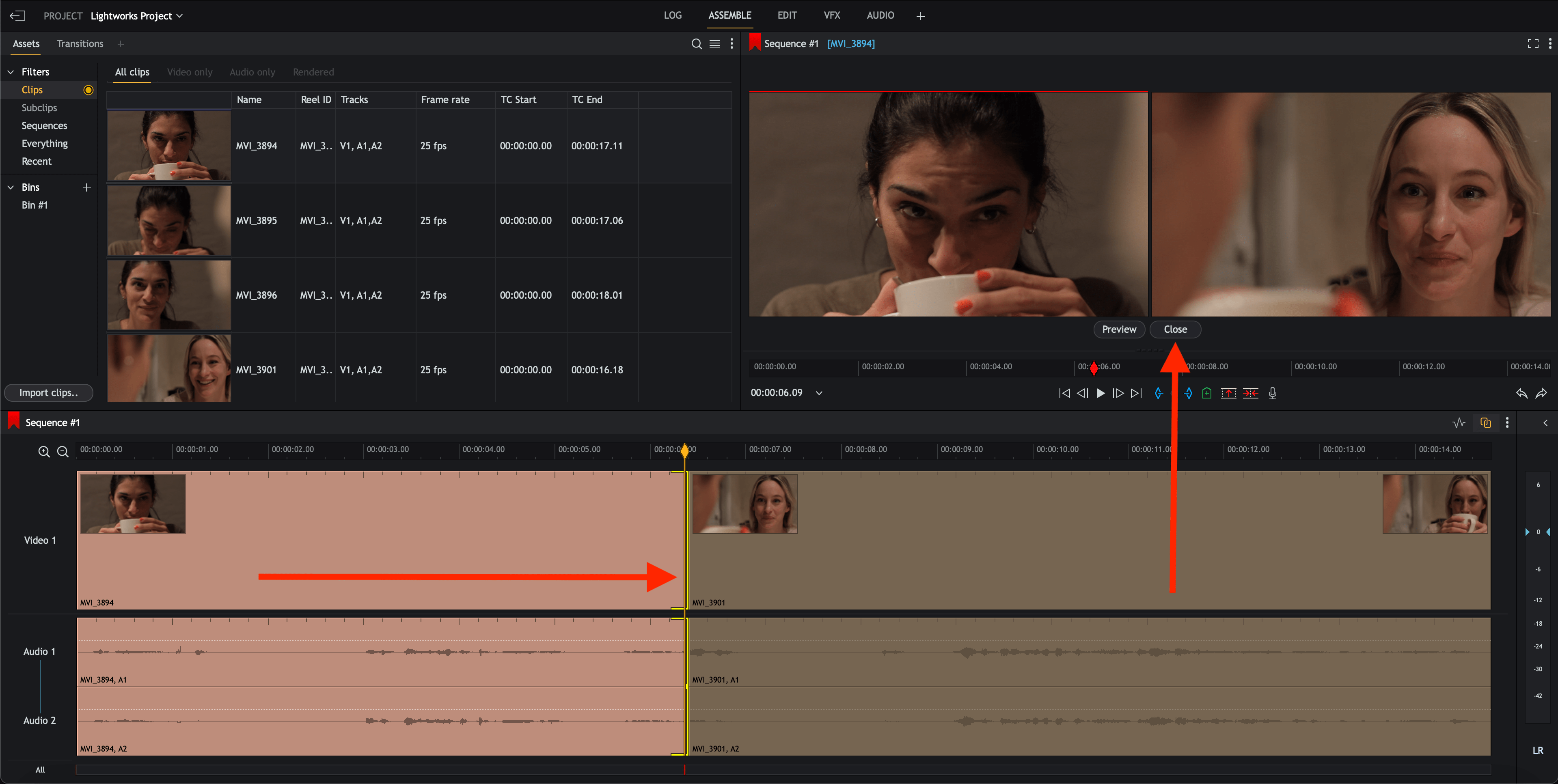Click the voice-over microphone icon
This screenshot has height=784, width=1558.
[x=1273, y=393]
